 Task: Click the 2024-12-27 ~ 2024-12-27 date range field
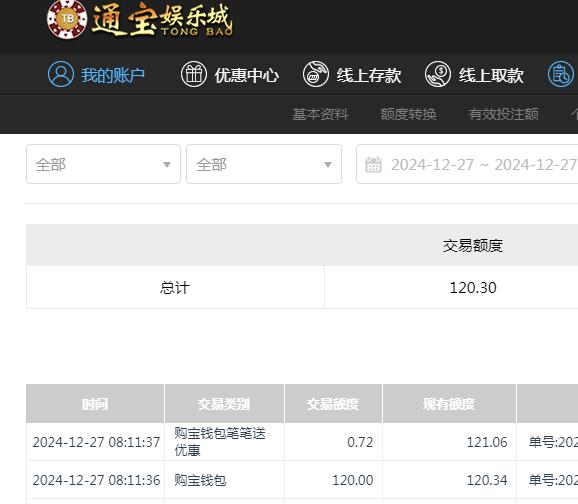click(467, 164)
